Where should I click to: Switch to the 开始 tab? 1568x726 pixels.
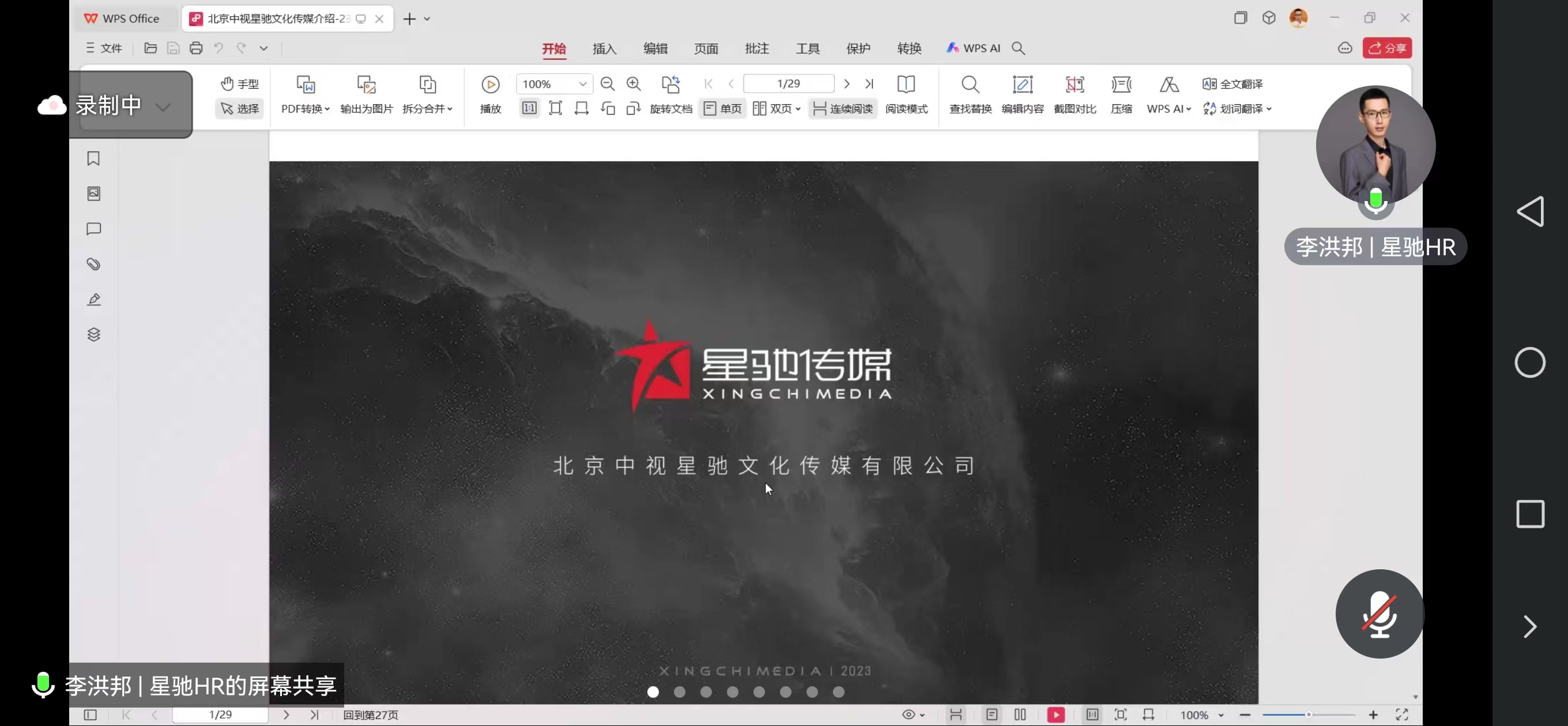[x=554, y=48]
